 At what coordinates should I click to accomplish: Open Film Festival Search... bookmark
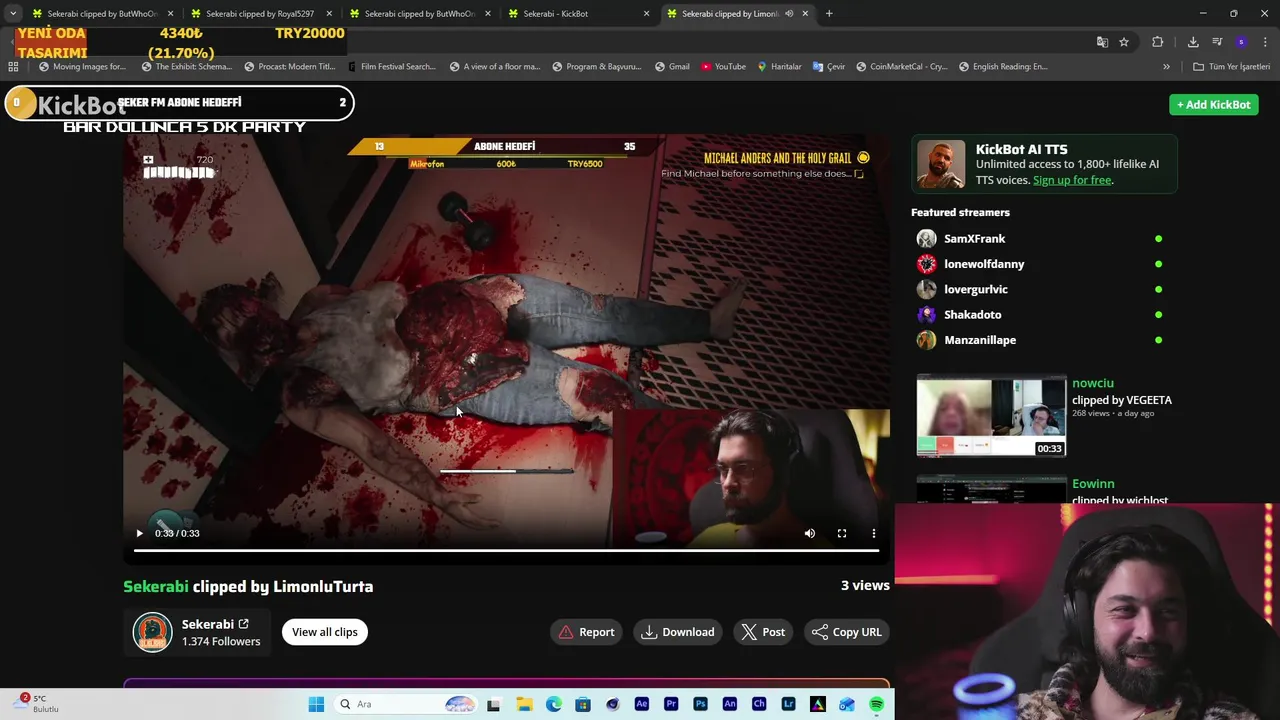coord(391,67)
